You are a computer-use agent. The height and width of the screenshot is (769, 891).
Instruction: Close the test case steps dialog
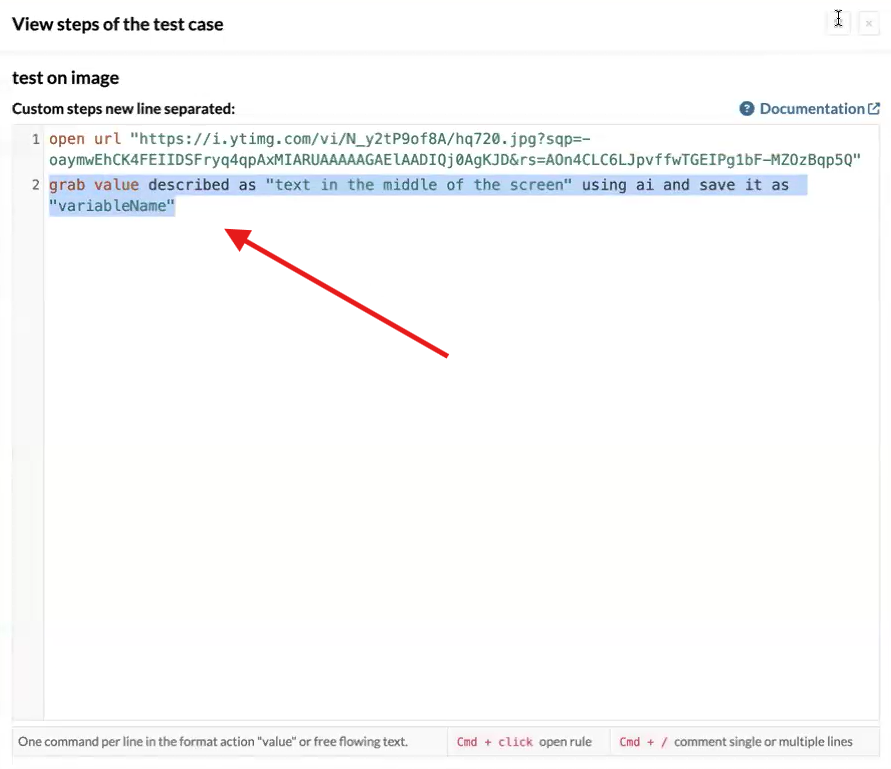tap(868, 23)
